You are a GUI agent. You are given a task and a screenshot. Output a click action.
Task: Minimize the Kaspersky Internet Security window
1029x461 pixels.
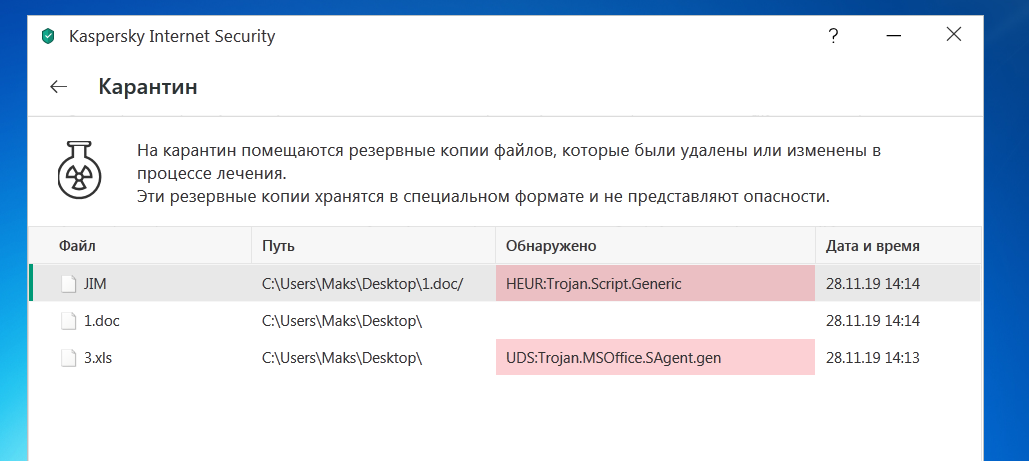point(895,36)
